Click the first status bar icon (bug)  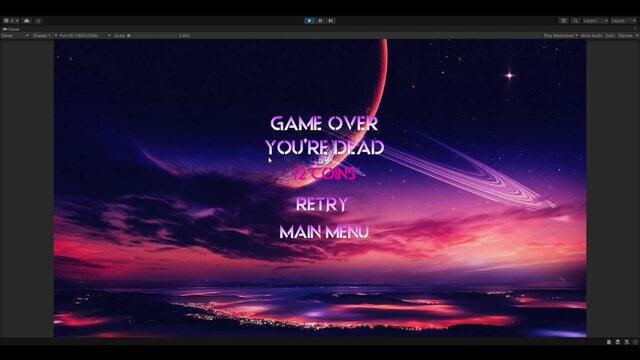[x=609, y=342]
